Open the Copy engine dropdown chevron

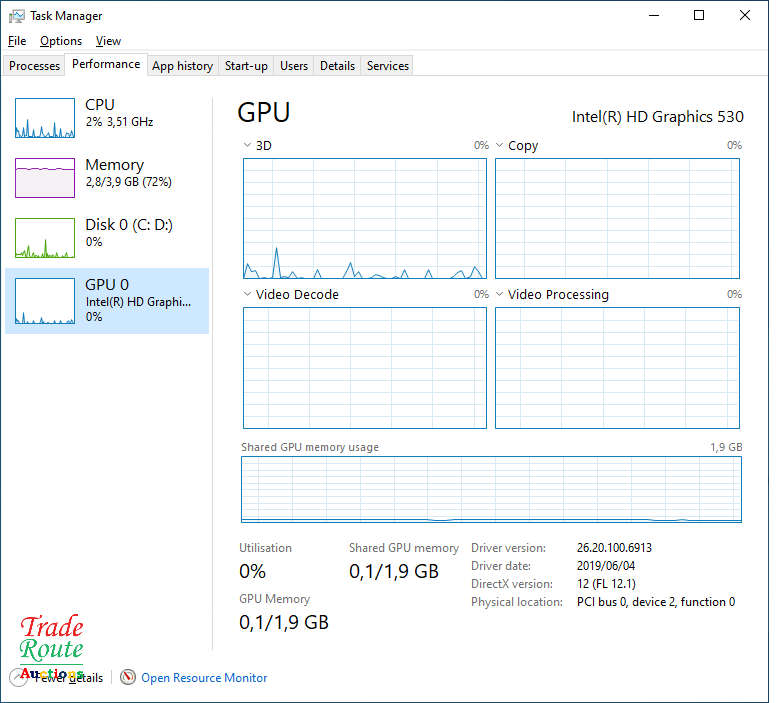(499, 145)
